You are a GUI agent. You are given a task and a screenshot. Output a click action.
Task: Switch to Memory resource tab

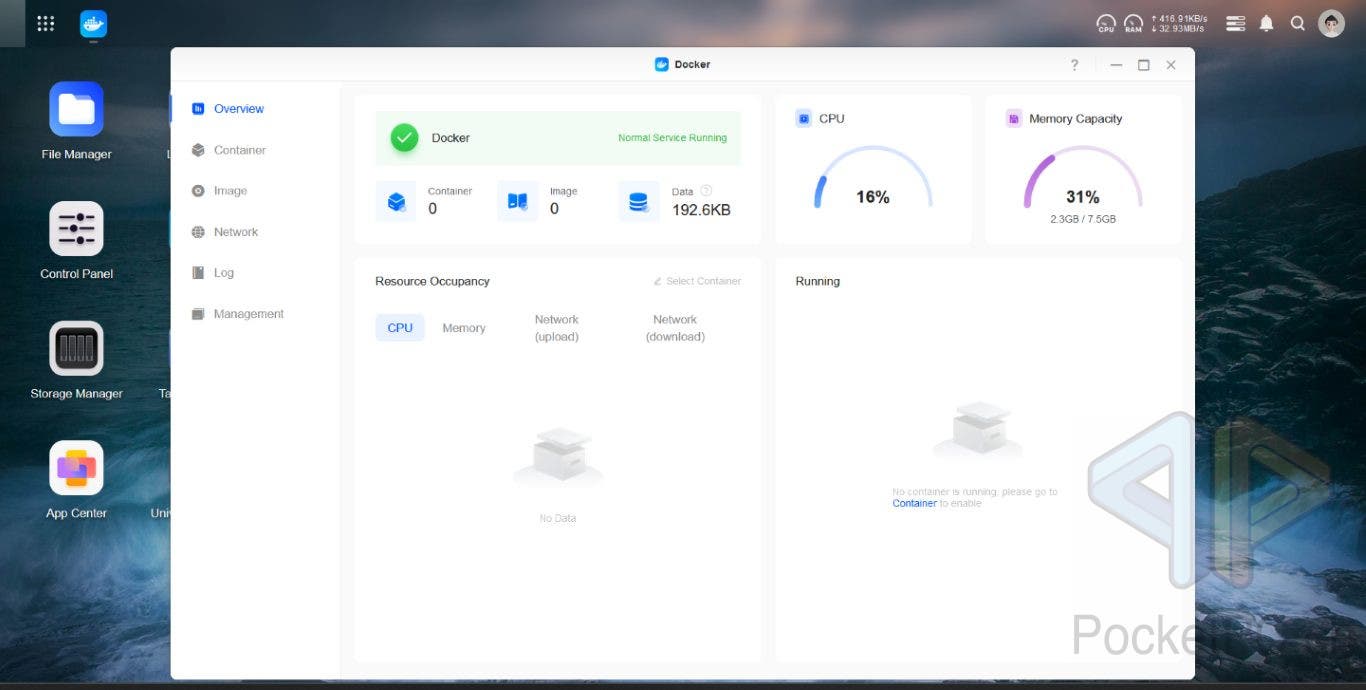click(464, 328)
